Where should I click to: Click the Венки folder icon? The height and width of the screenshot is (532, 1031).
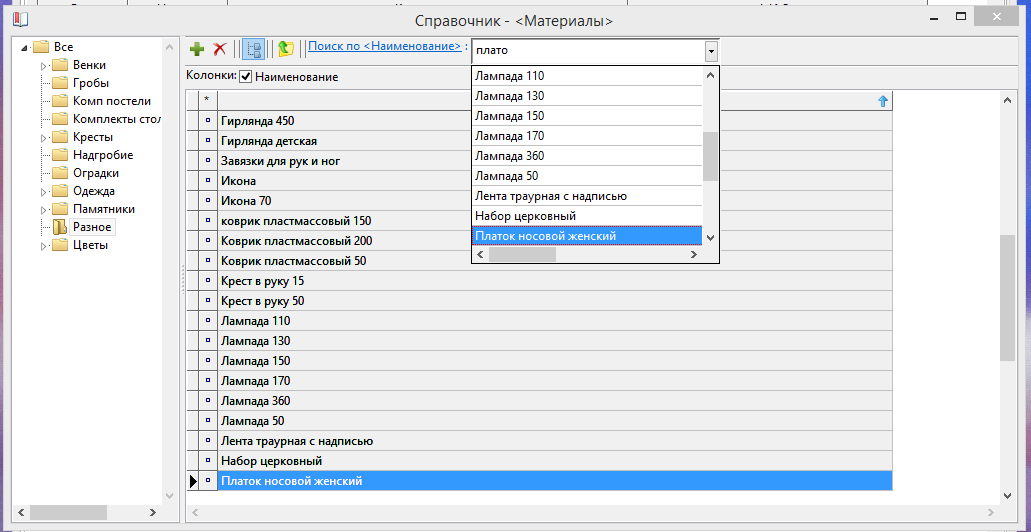[60, 65]
